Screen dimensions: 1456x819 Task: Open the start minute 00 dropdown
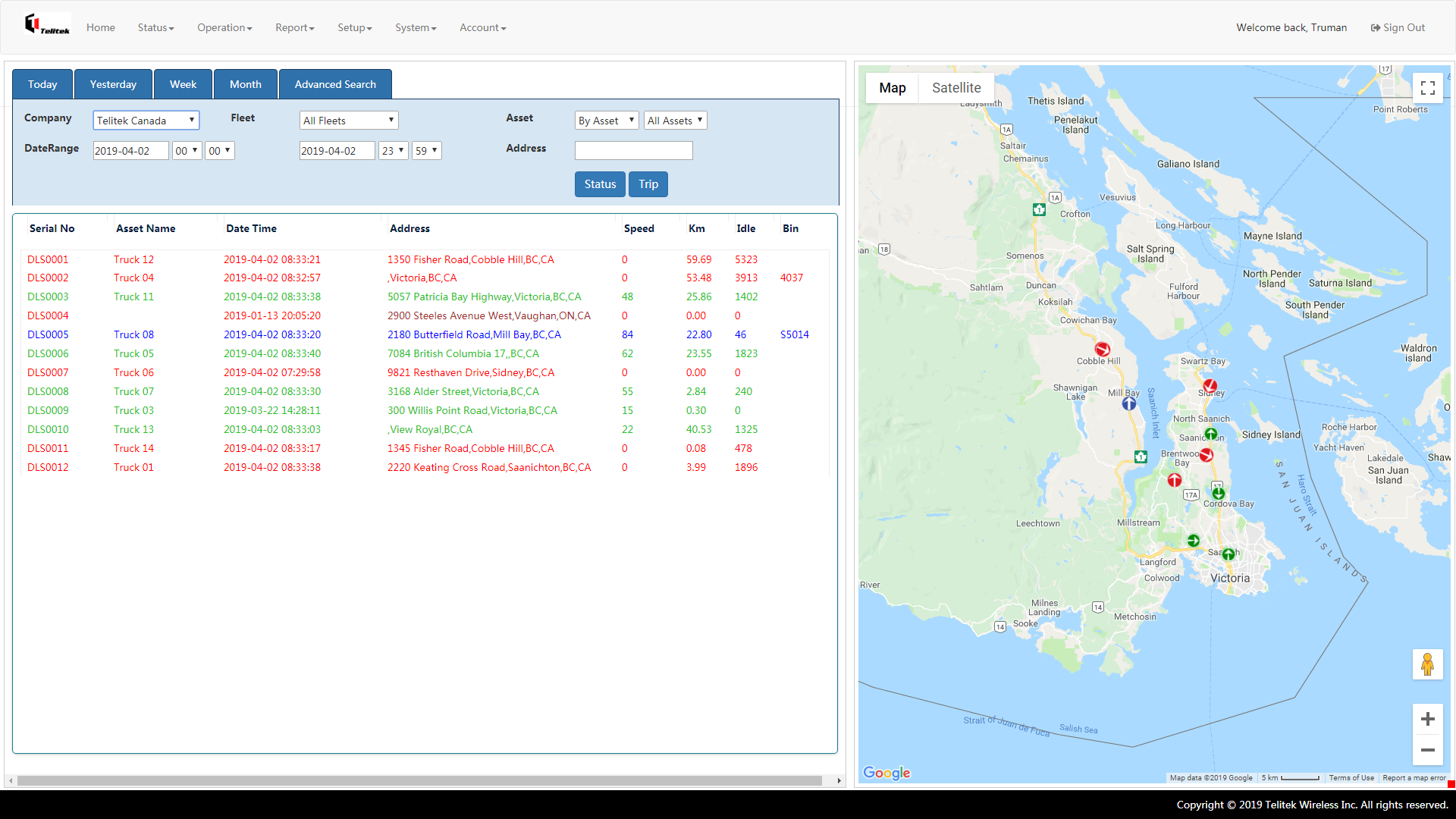tap(220, 151)
